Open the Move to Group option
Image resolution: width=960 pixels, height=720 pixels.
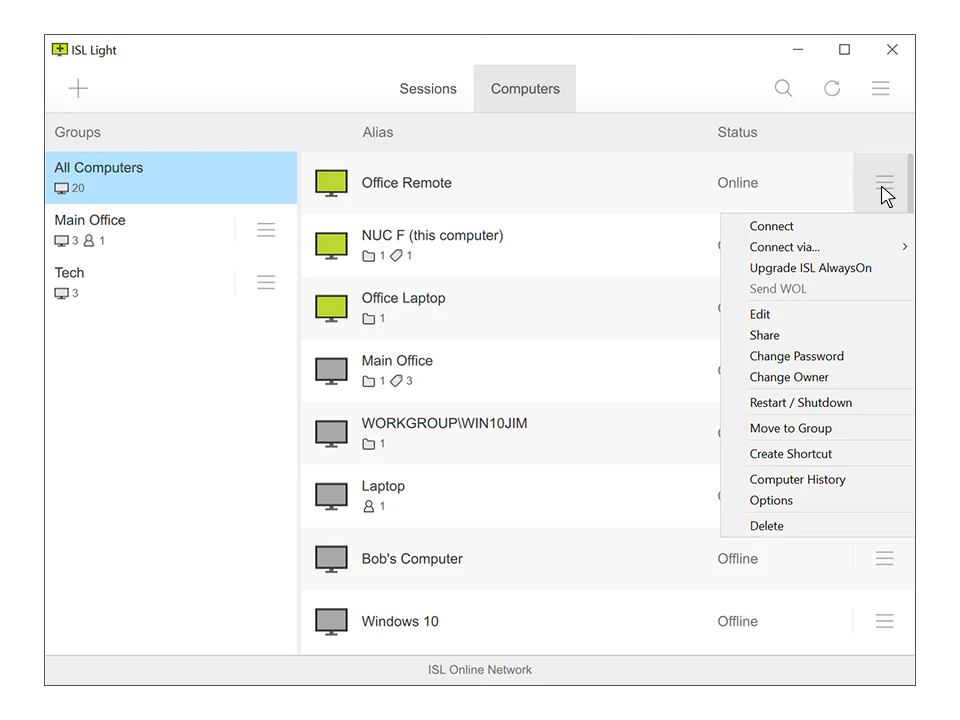(790, 428)
